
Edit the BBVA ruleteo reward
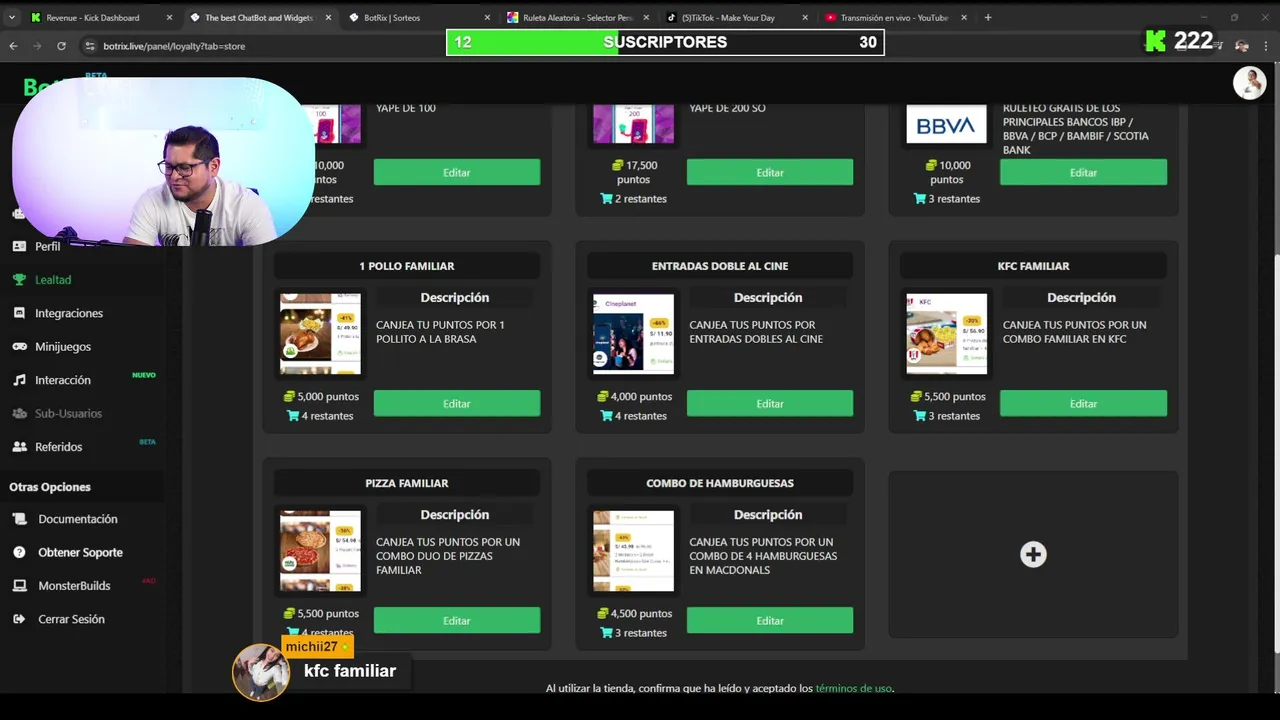click(1083, 172)
